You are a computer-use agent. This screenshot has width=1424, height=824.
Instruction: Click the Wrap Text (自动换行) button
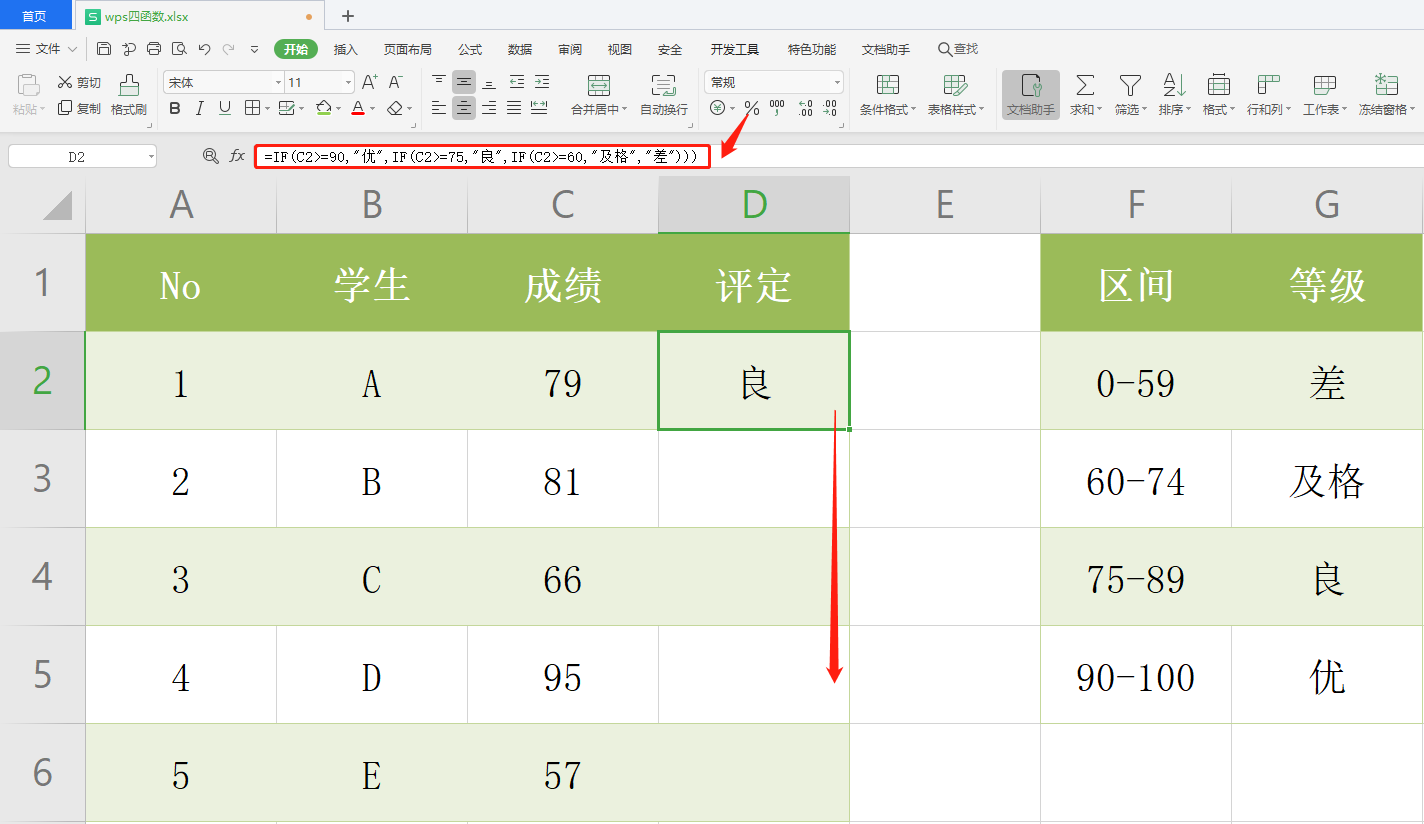(663, 95)
